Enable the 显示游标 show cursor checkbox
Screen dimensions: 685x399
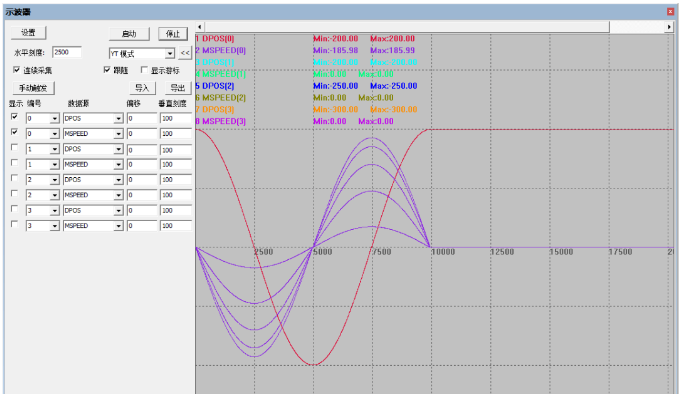[144, 70]
